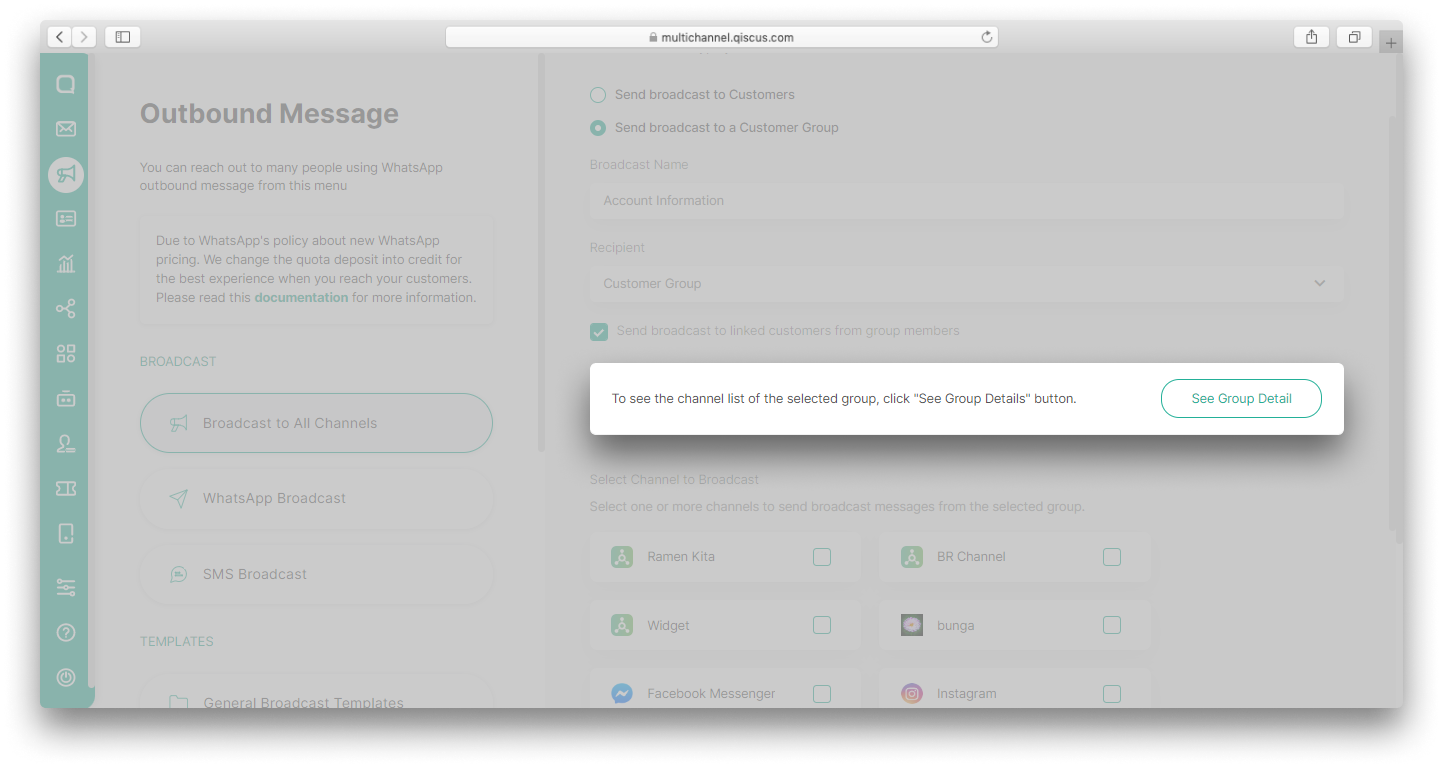Open the analytics chart sidebar icon
Viewport: 1443px width, 768px height.
click(x=66, y=264)
